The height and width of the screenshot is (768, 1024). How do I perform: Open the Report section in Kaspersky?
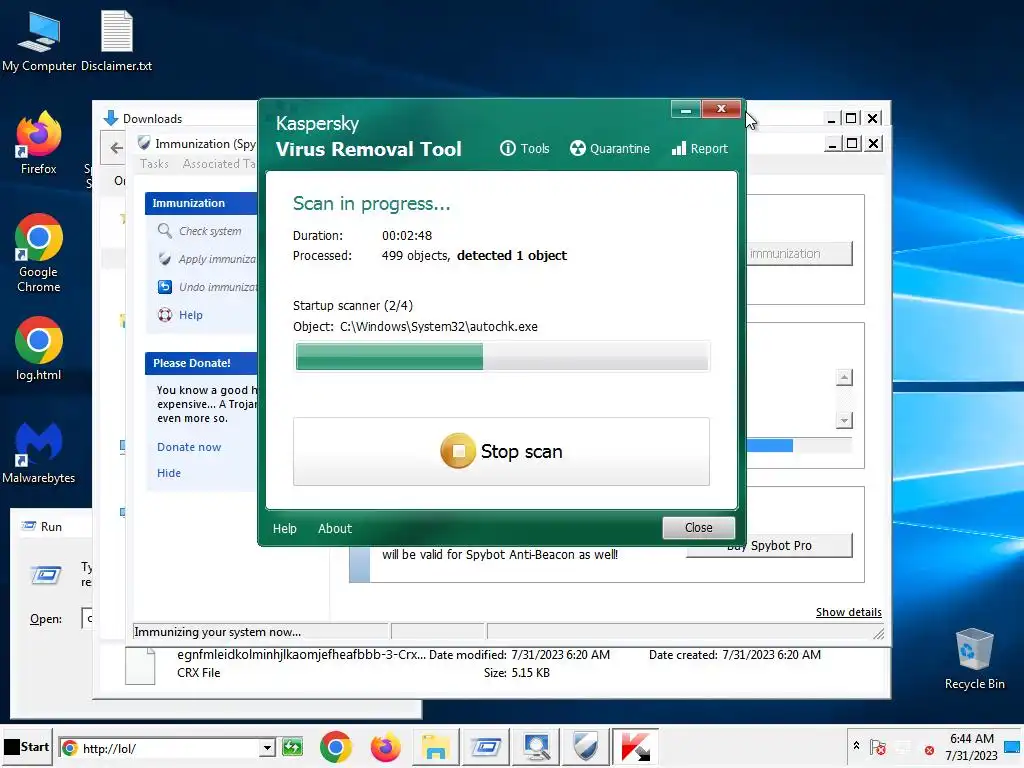(699, 149)
